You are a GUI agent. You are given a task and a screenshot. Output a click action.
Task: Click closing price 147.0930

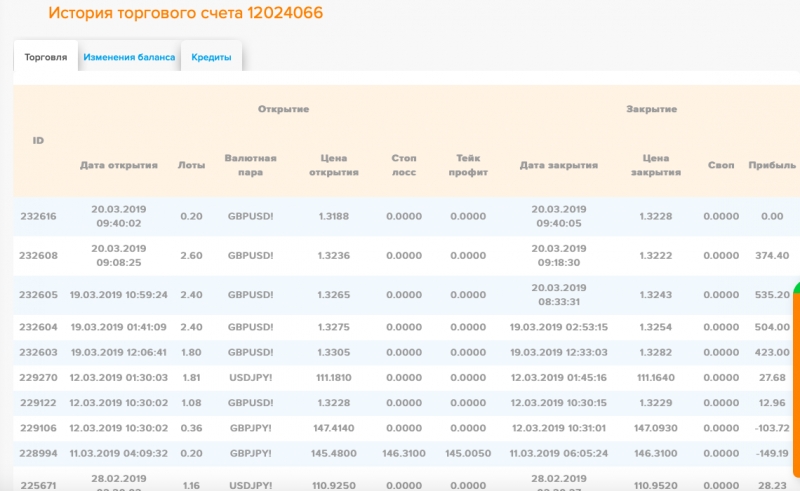656,428
